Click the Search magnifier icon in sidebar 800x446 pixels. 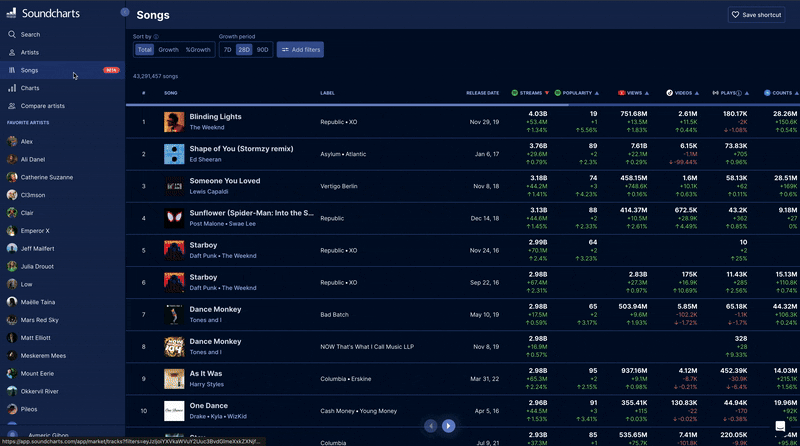tap(11, 34)
